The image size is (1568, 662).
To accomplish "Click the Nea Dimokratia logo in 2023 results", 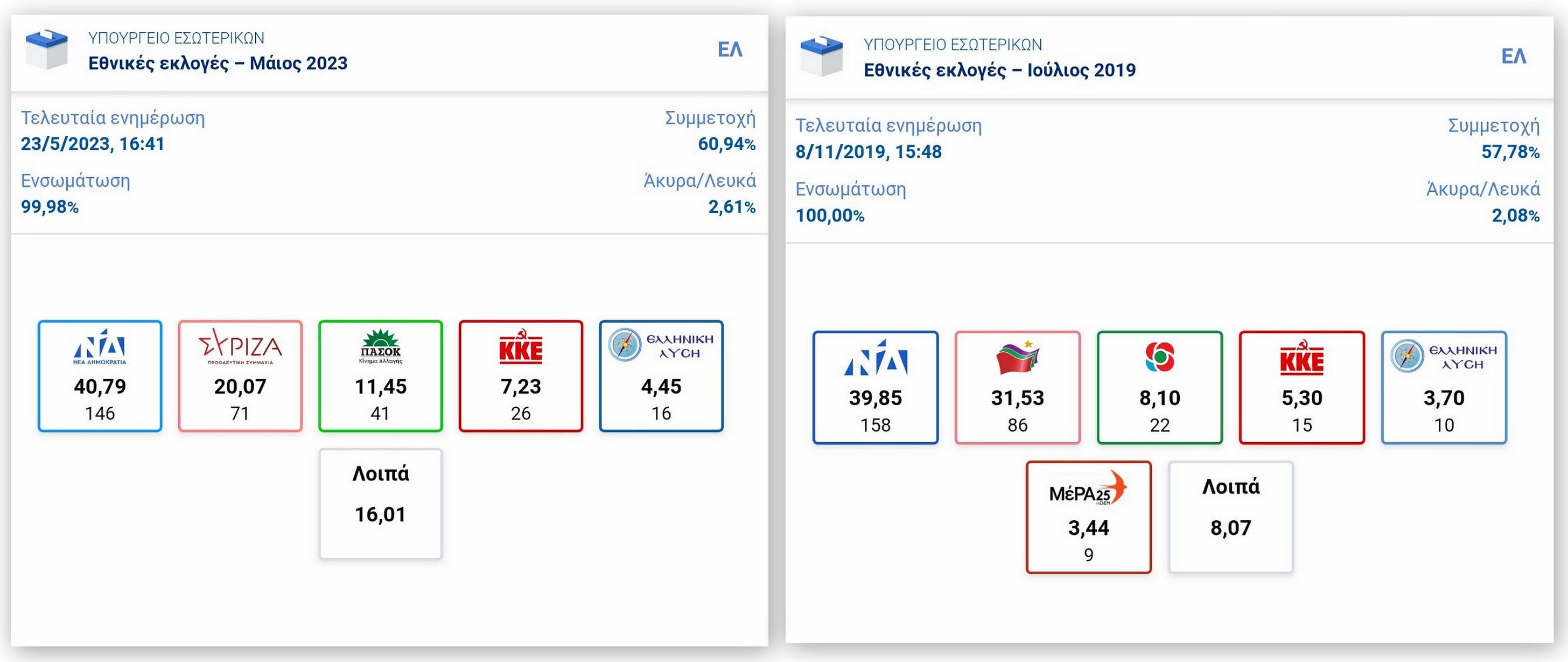I will pyautogui.click(x=100, y=348).
